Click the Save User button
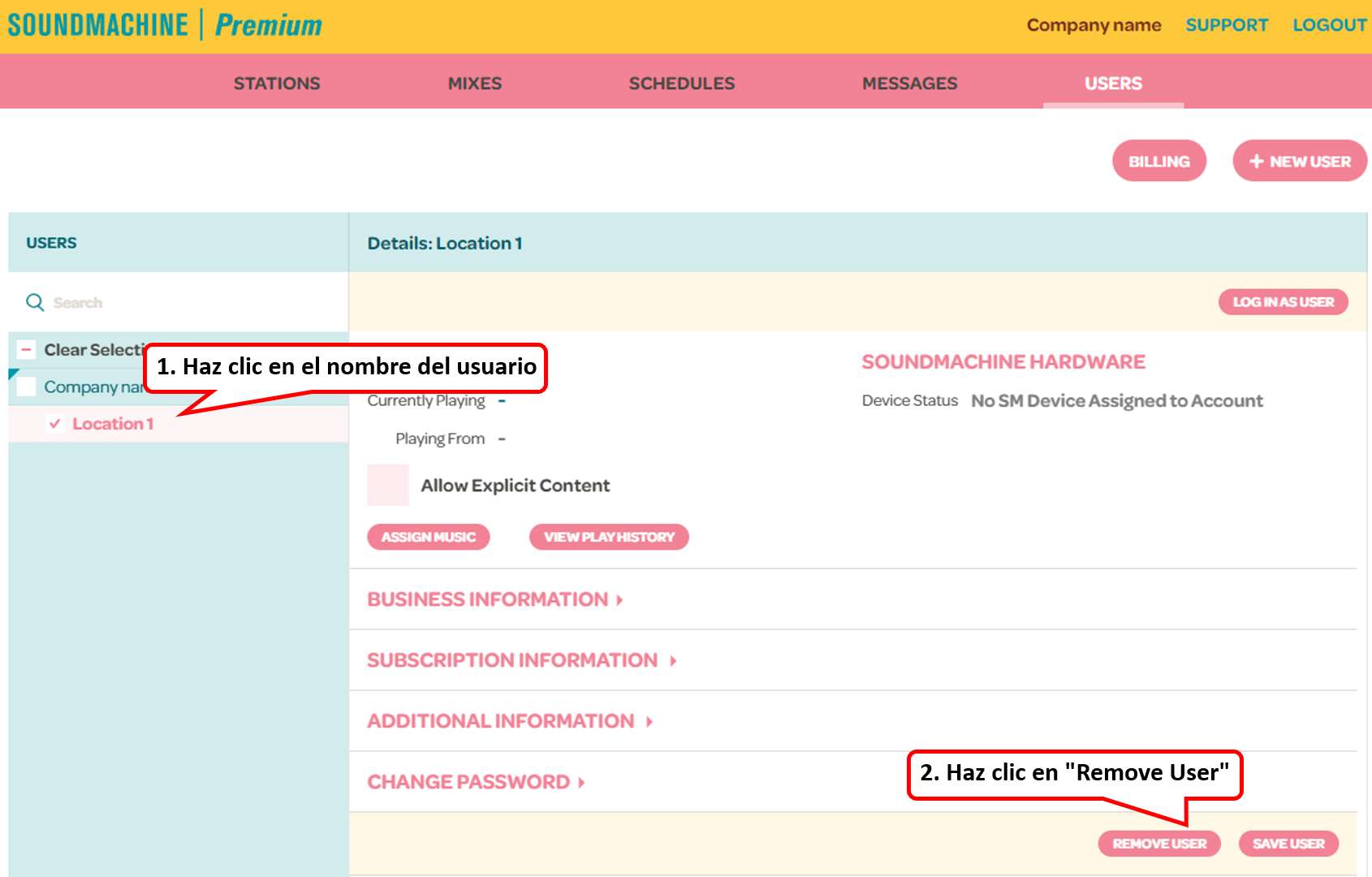1372x877 pixels. pos(1288,844)
